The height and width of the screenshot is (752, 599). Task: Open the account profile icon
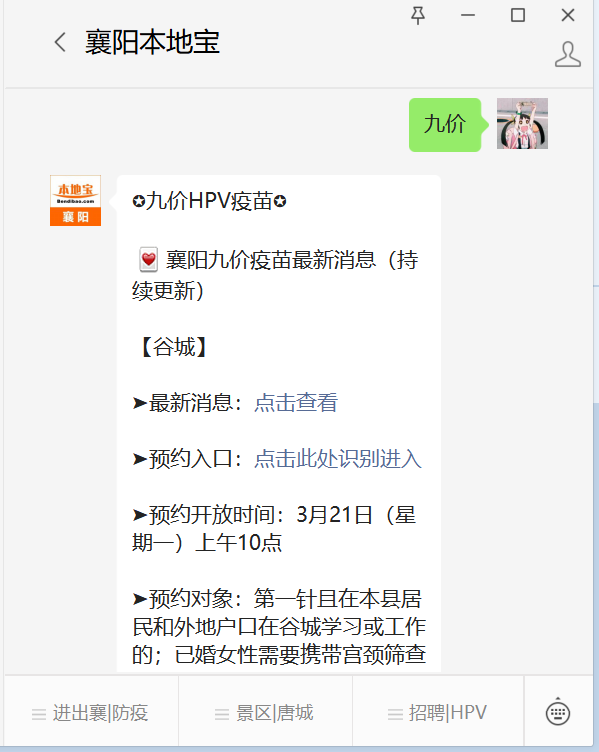tap(568, 54)
